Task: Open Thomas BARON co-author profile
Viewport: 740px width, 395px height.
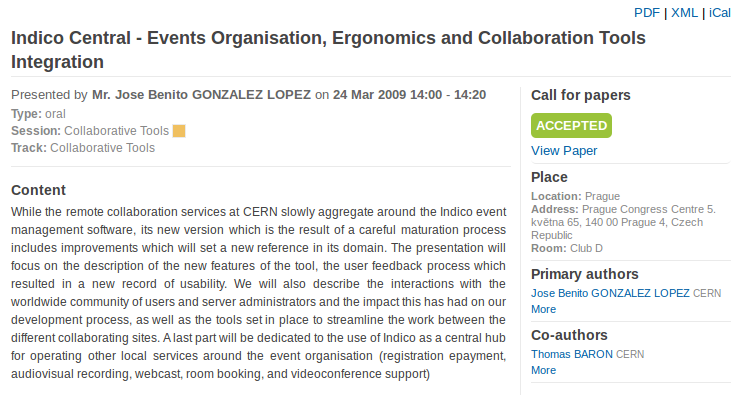Action: (572, 354)
